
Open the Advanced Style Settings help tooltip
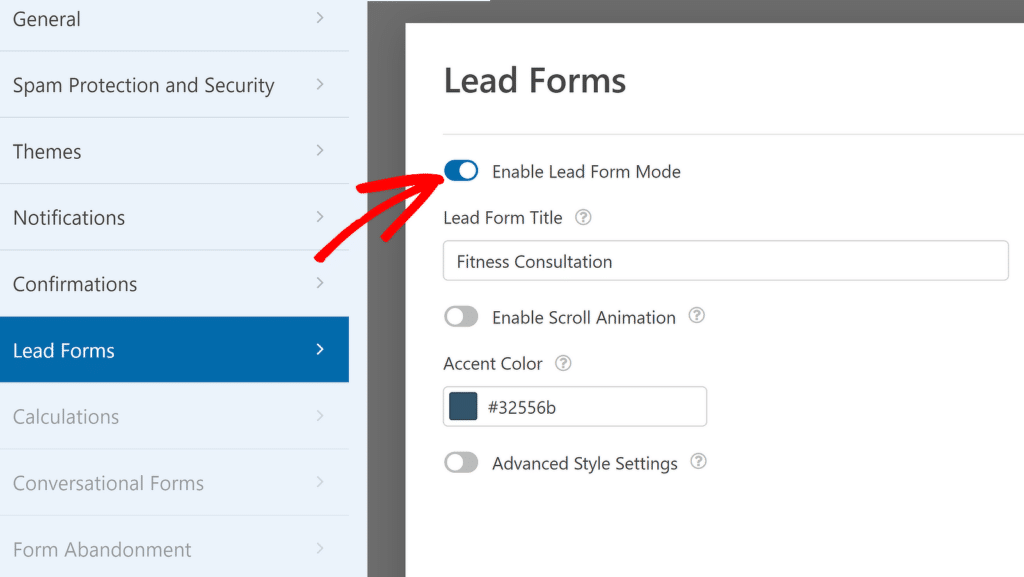click(698, 462)
